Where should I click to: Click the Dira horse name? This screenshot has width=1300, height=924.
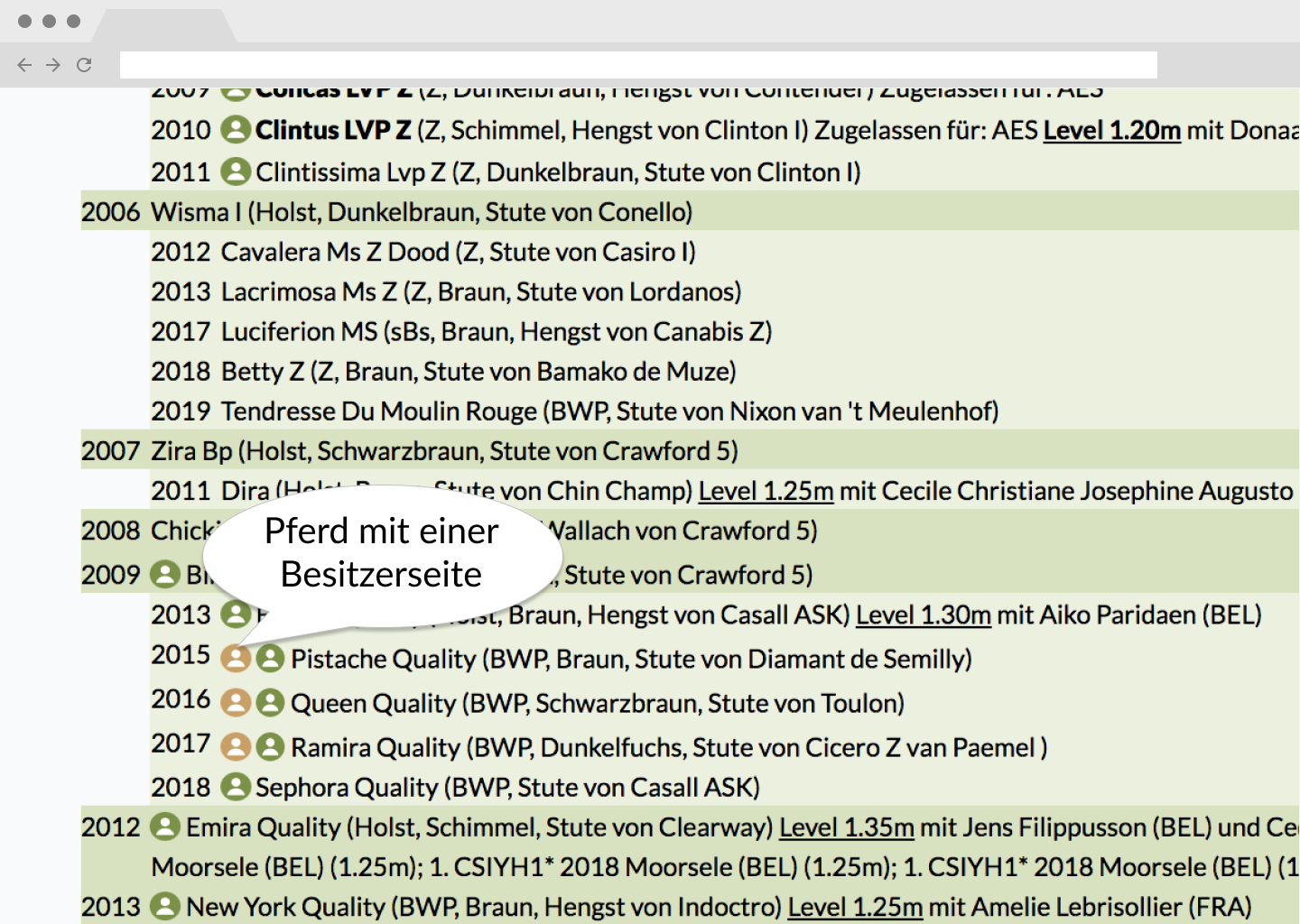click(x=246, y=491)
